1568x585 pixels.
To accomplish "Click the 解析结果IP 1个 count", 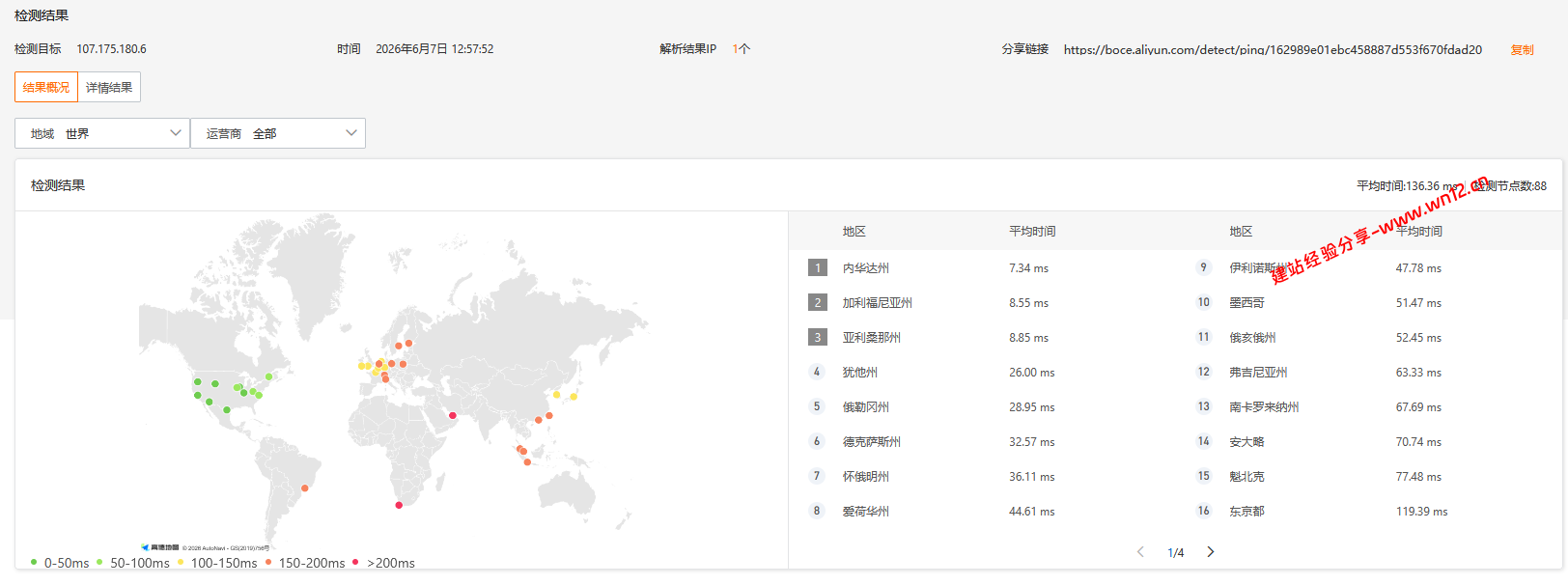I will (x=741, y=49).
